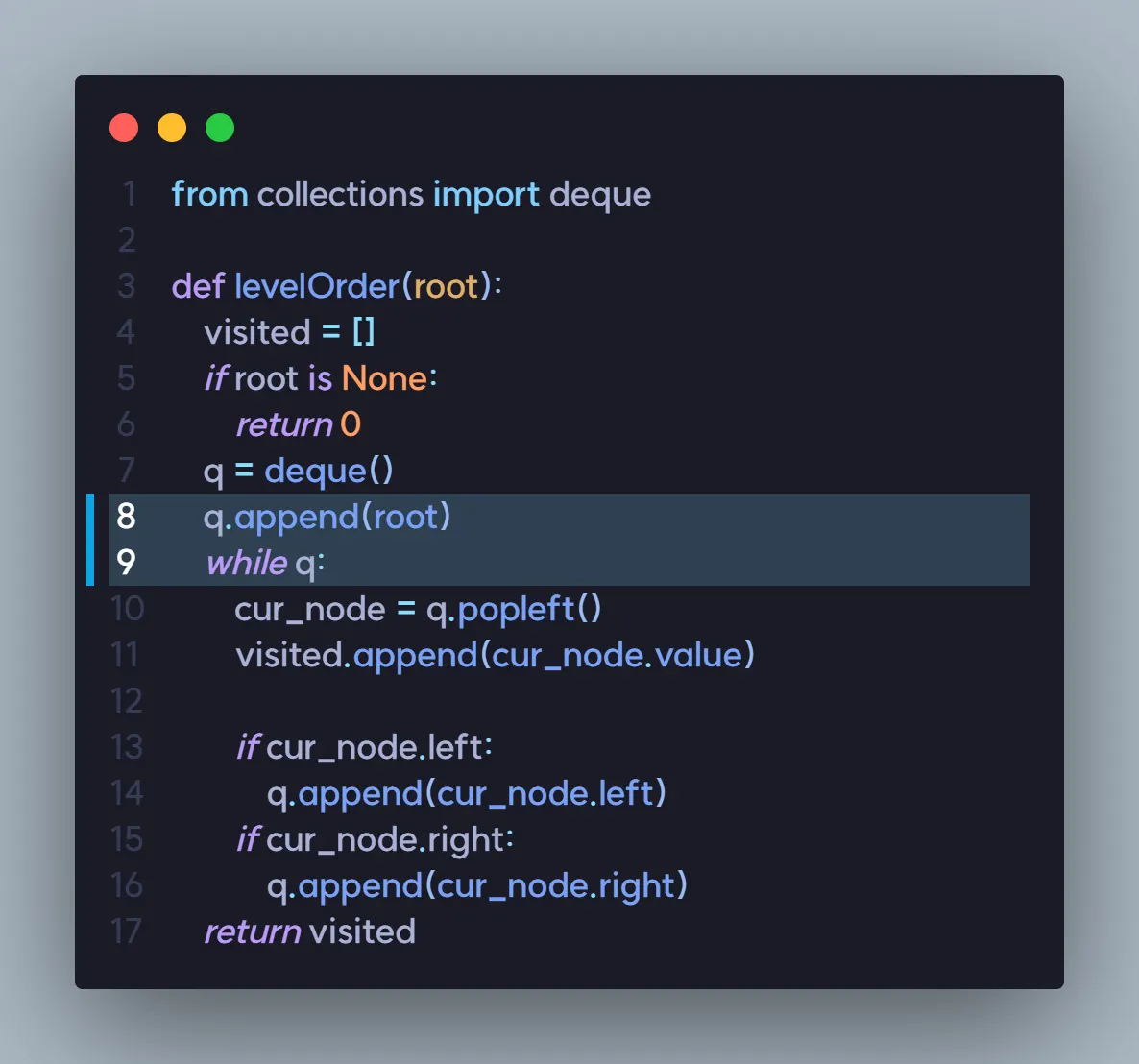Click line number 8 in gutter

127,517
